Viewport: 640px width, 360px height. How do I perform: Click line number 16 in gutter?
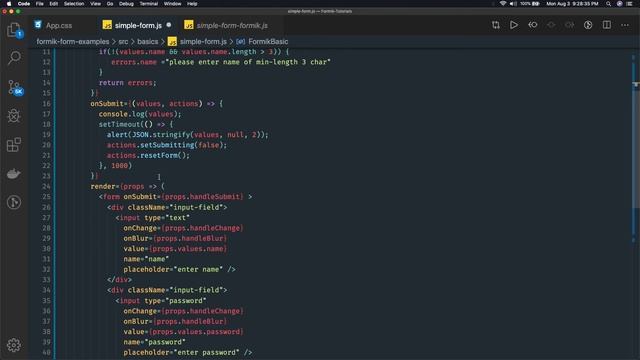coord(47,104)
